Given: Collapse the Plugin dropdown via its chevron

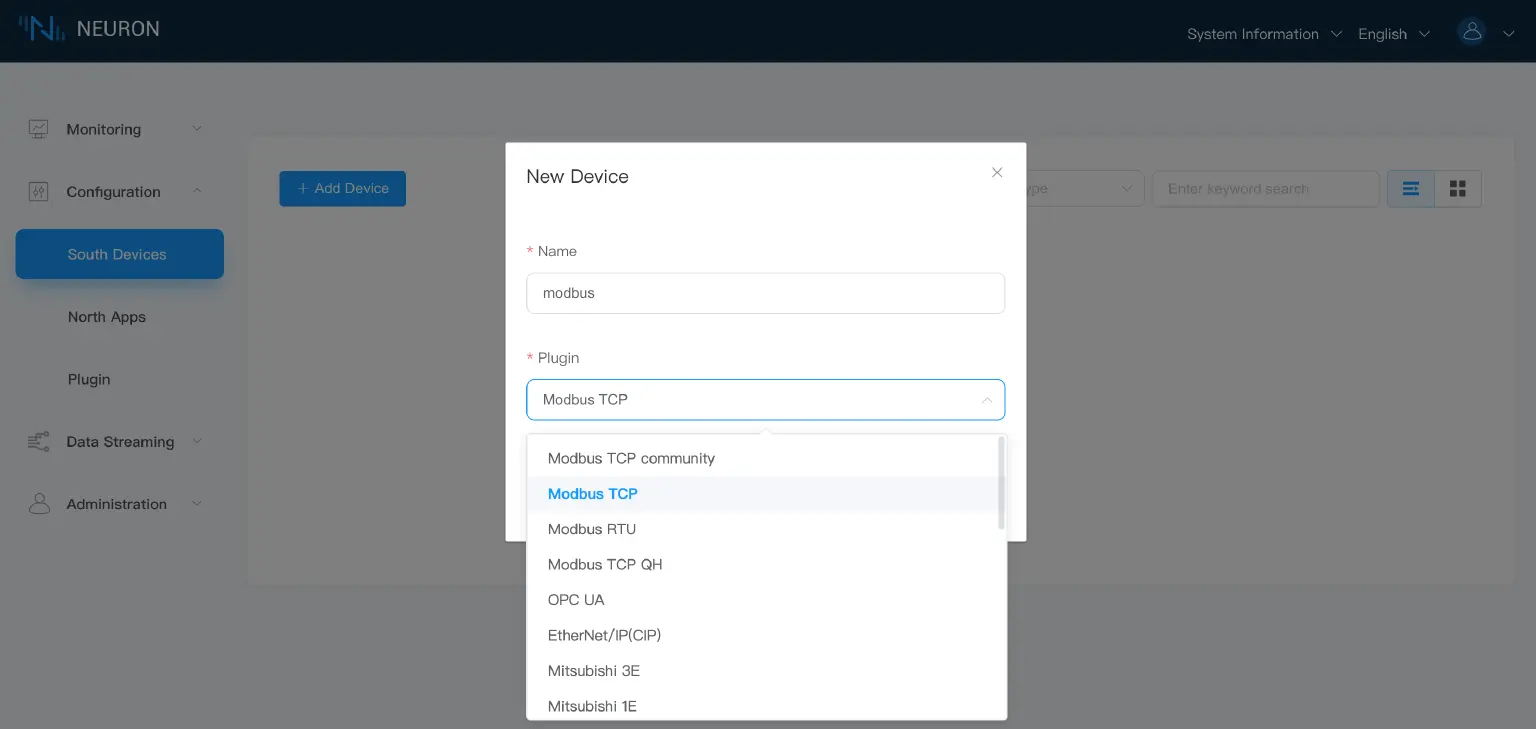Looking at the screenshot, I should click(987, 399).
